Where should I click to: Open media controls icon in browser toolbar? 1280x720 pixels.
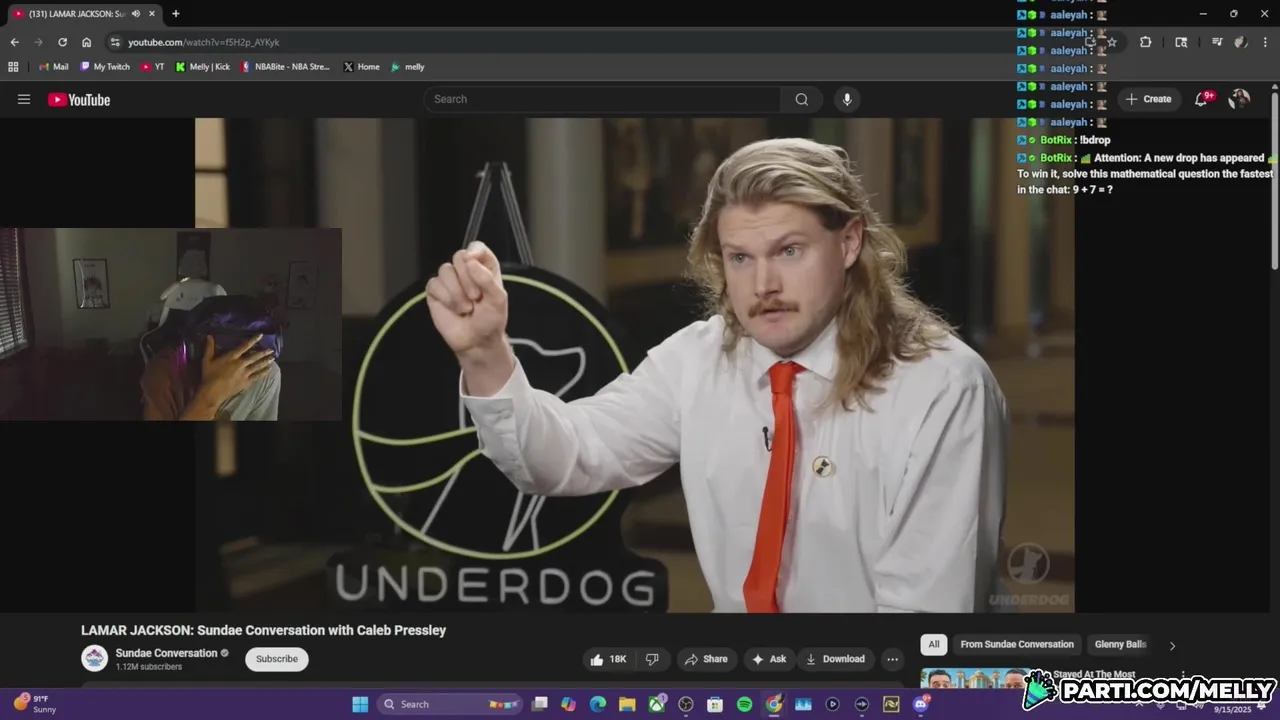[x=1217, y=42]
